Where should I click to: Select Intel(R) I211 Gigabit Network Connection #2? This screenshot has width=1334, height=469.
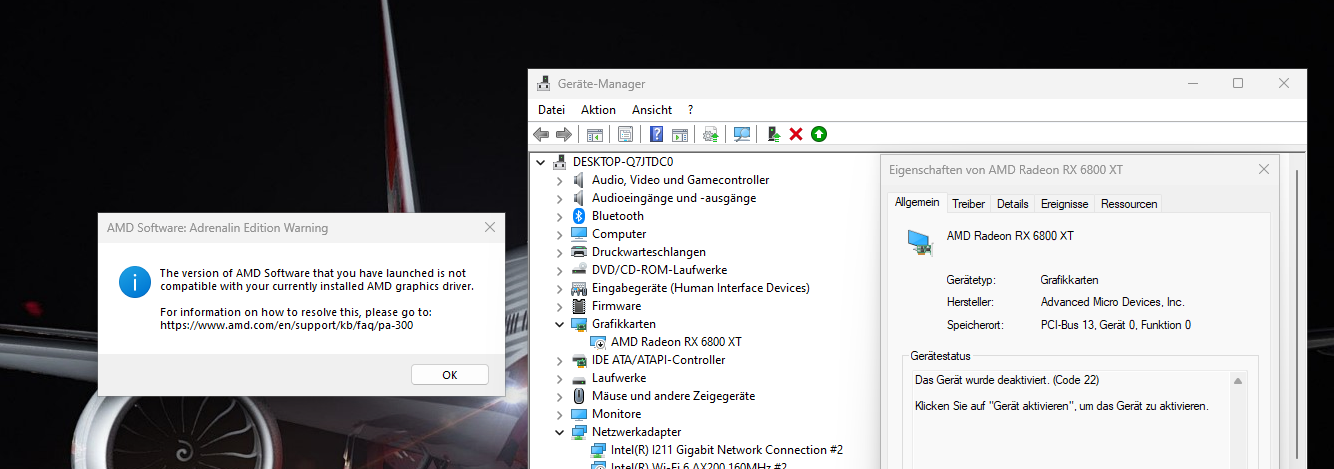(x=727, y=450)
